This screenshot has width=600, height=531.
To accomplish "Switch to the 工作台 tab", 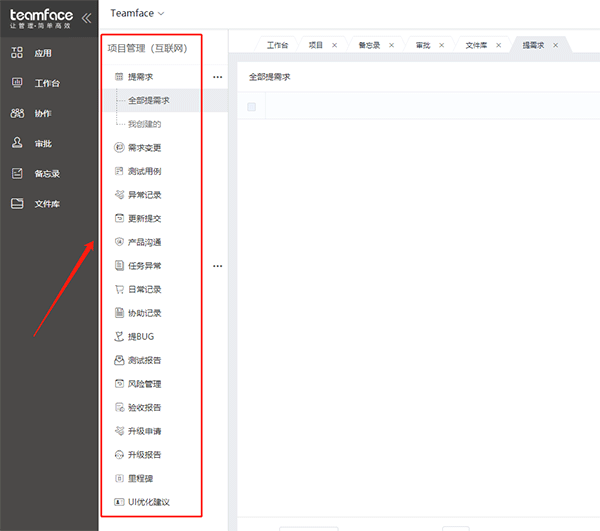I will tap(277, 45).
